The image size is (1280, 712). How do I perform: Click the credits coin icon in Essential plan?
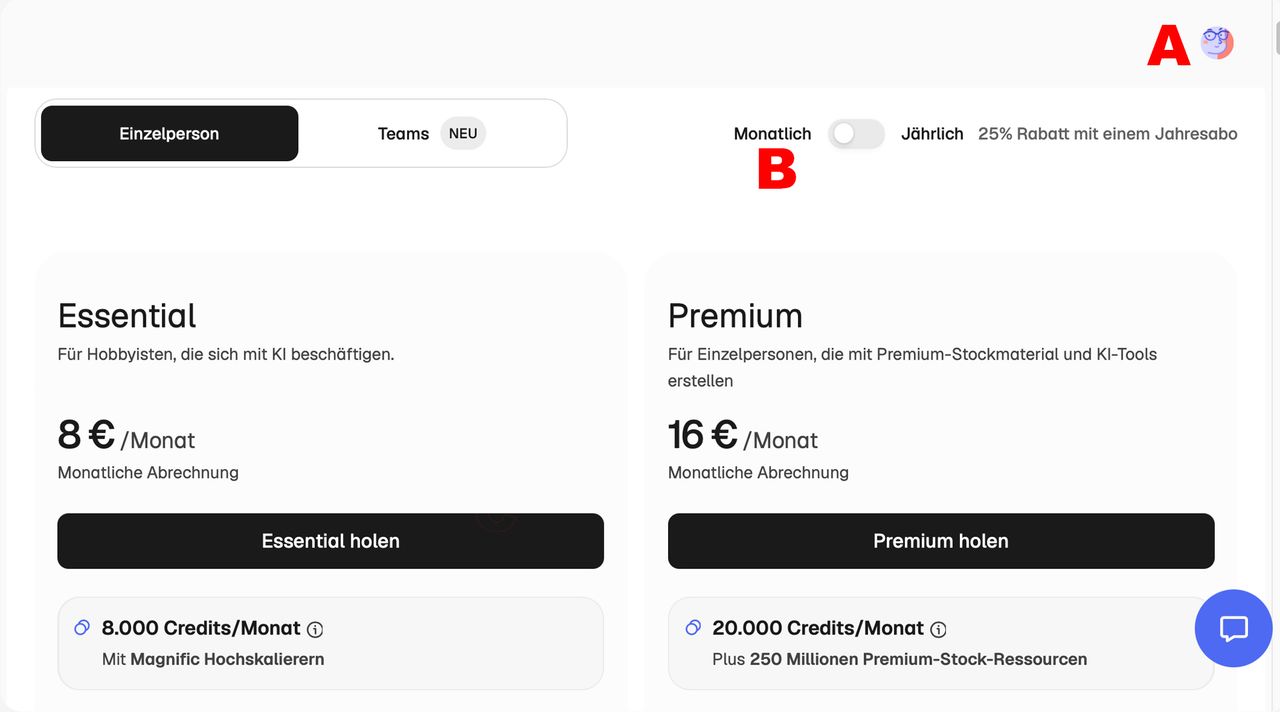(82, 628)
